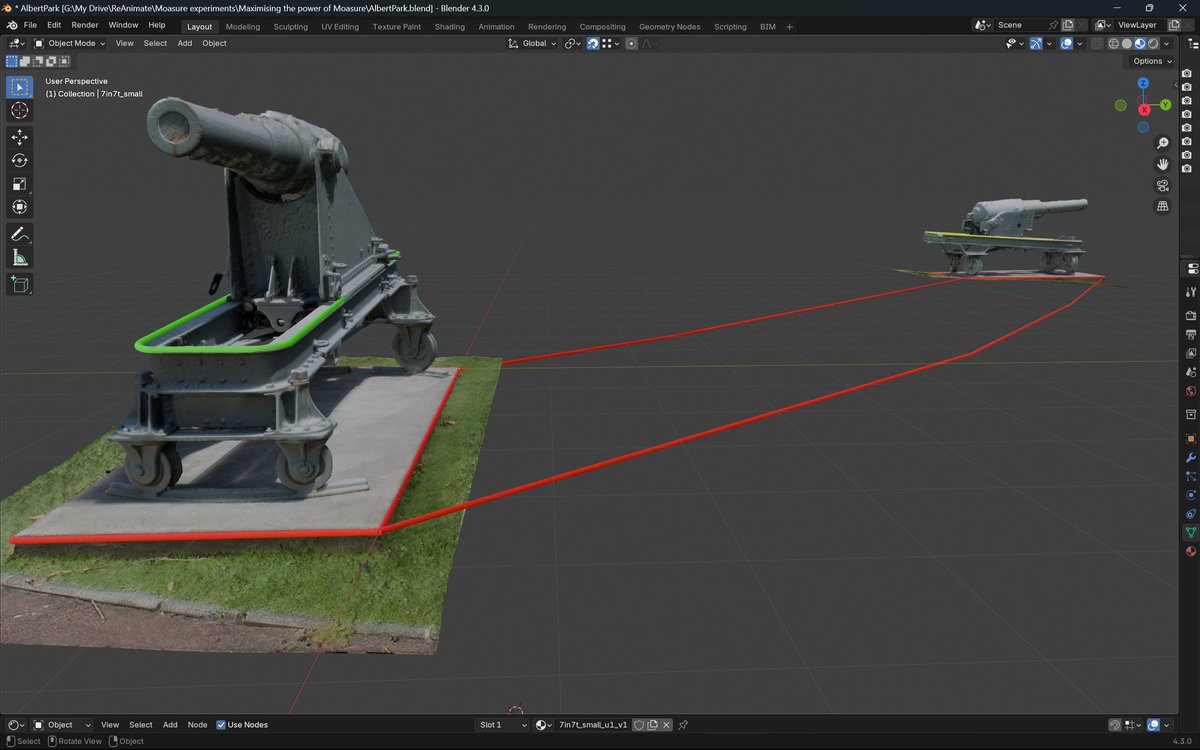The image size is (1200, 750).
Task: Toggle proportional editing
Action: tap(631, 43)
